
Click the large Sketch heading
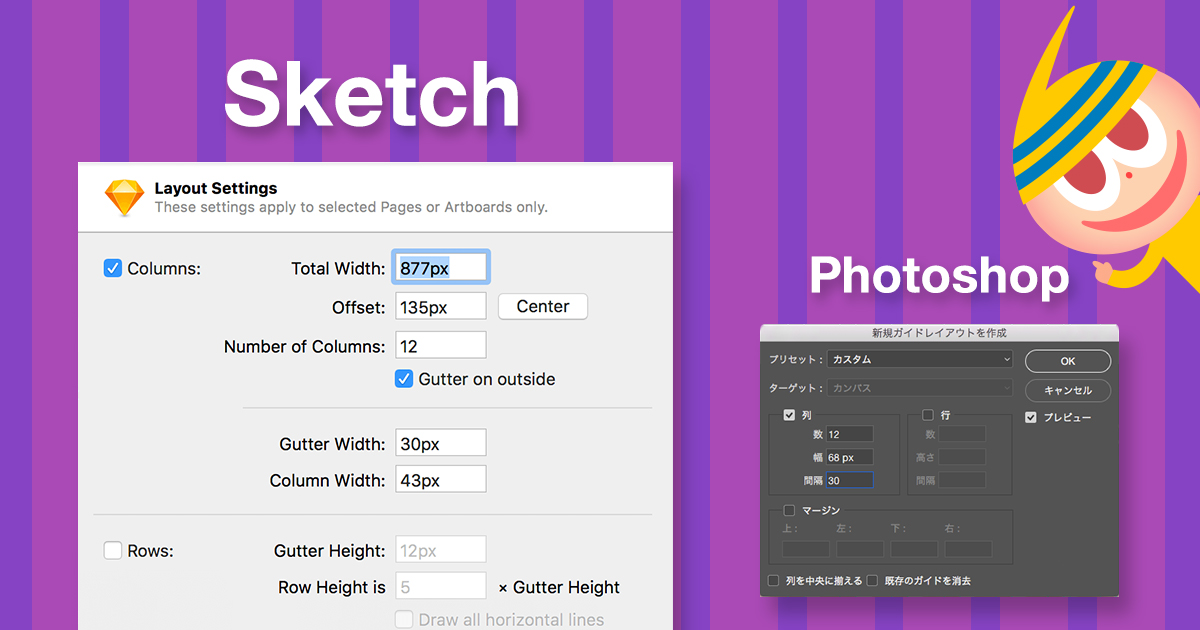372,96
